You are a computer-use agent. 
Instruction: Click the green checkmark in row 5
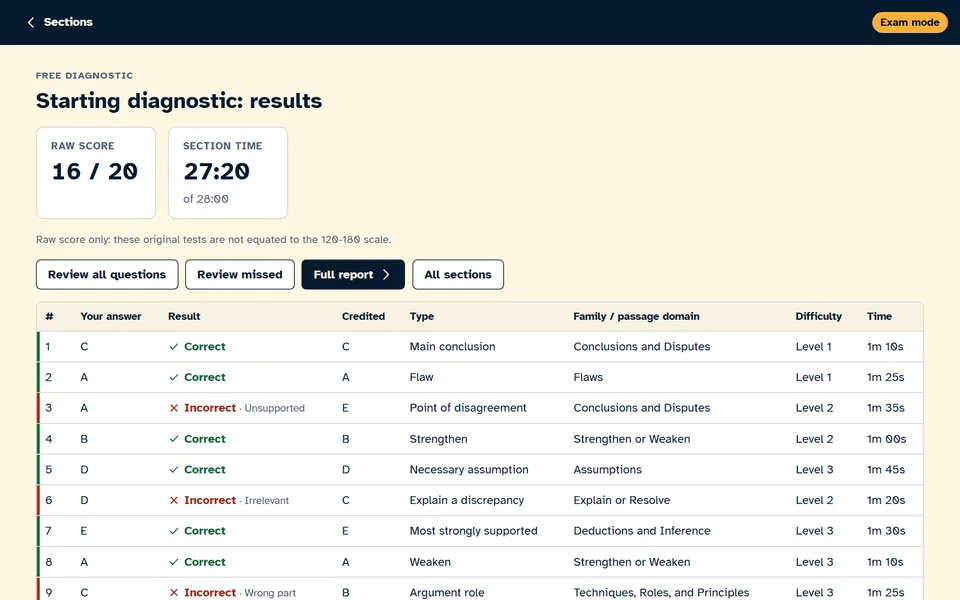[x=174, y=470]
